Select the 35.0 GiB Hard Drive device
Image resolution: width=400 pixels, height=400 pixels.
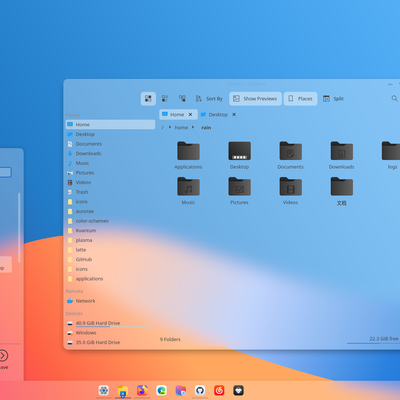coord(110,342)
